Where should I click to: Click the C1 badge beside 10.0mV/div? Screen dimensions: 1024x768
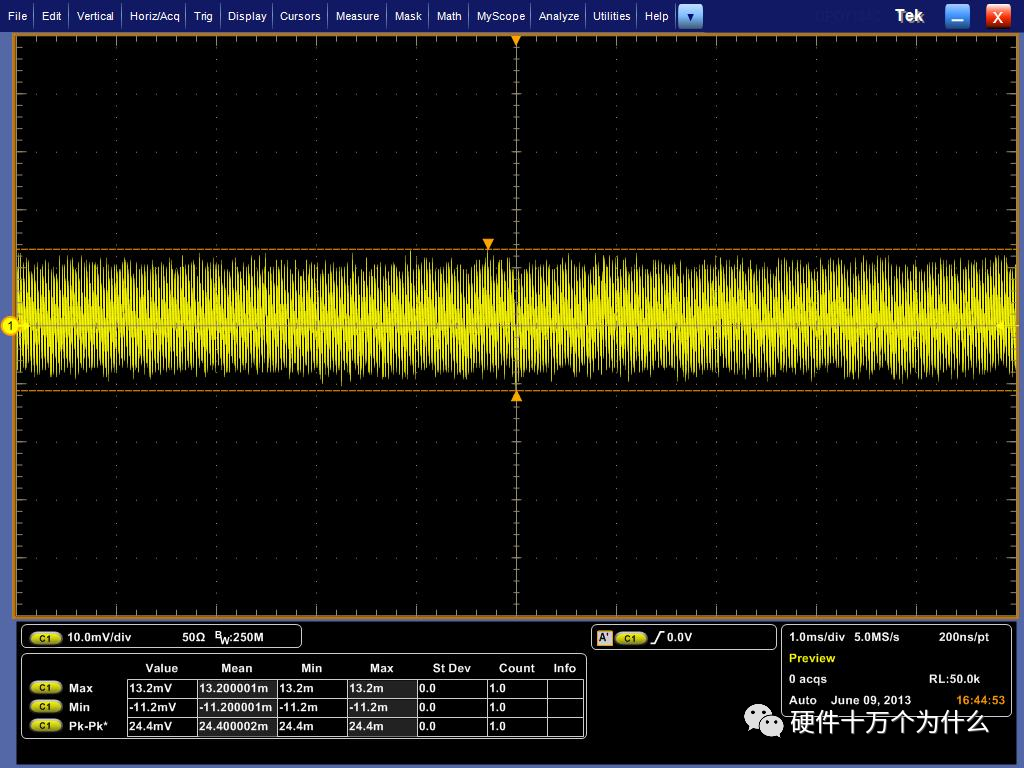point(46,637)
